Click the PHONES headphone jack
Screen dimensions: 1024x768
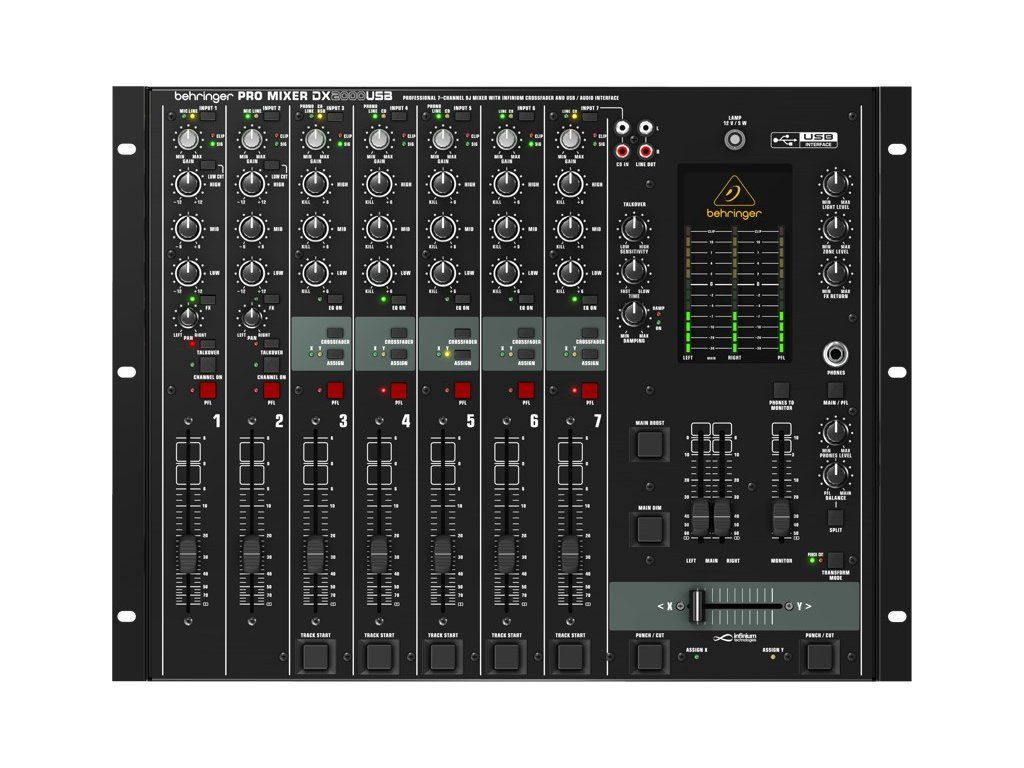(x=835, y=355)
